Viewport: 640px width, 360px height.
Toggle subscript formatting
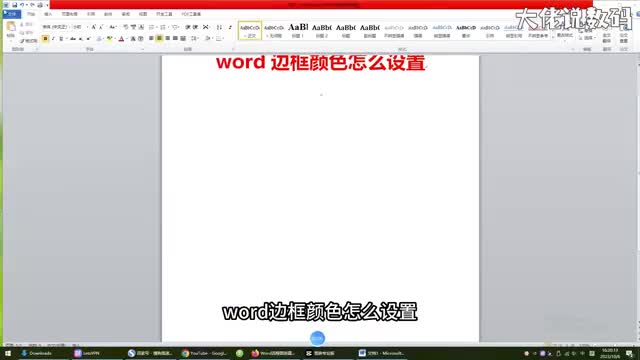tap(81, 38)
